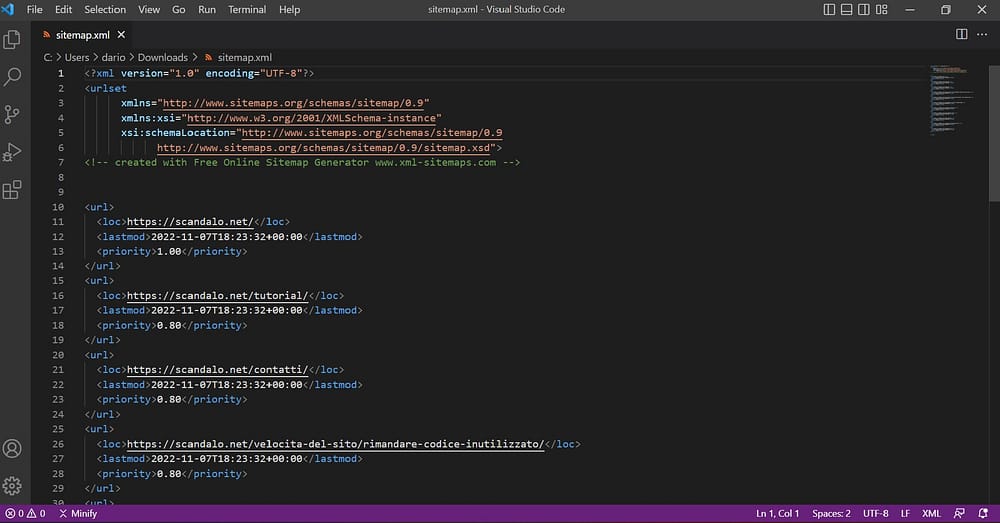Open the feedback icon in status bar
The height and width of the screenshot is (523, 1000).
coord(959,513)
